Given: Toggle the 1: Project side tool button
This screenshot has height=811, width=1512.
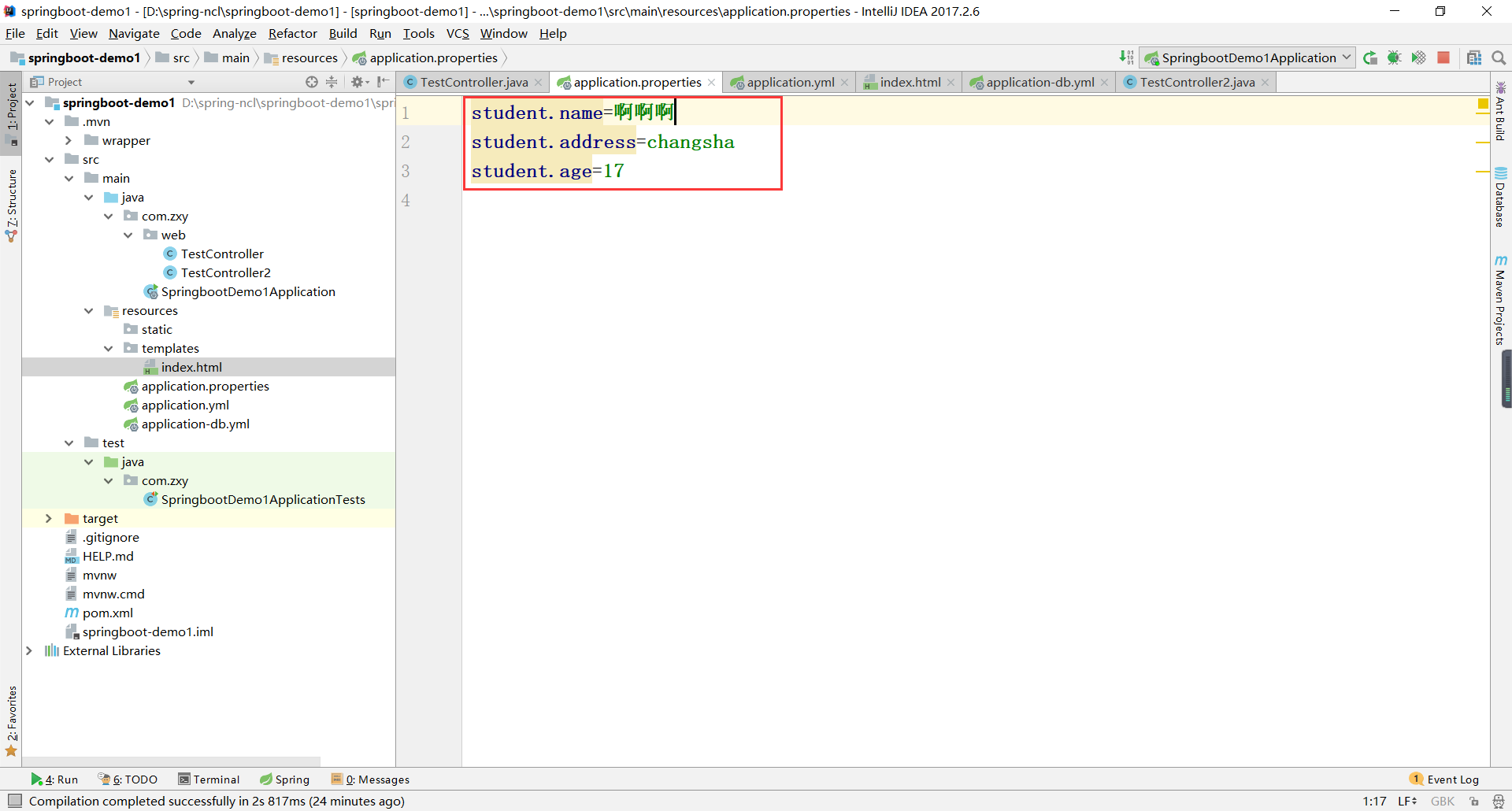Looking at the screenshot, I should 11,114.
